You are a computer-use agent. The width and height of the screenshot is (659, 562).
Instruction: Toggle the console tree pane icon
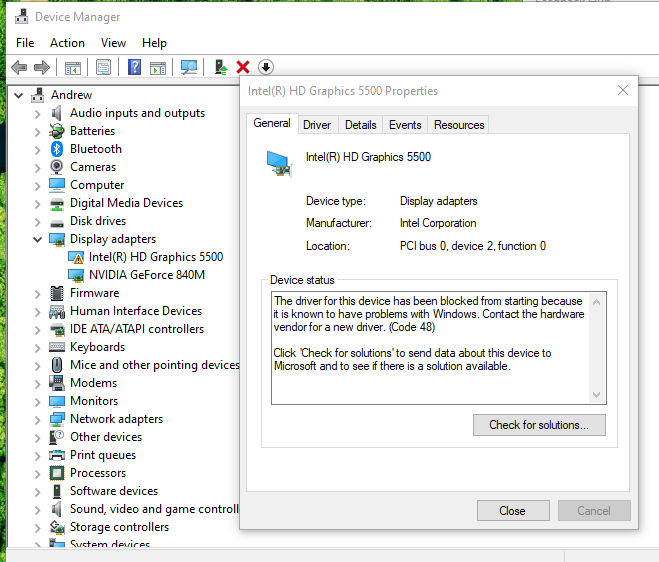click(73, 67)
